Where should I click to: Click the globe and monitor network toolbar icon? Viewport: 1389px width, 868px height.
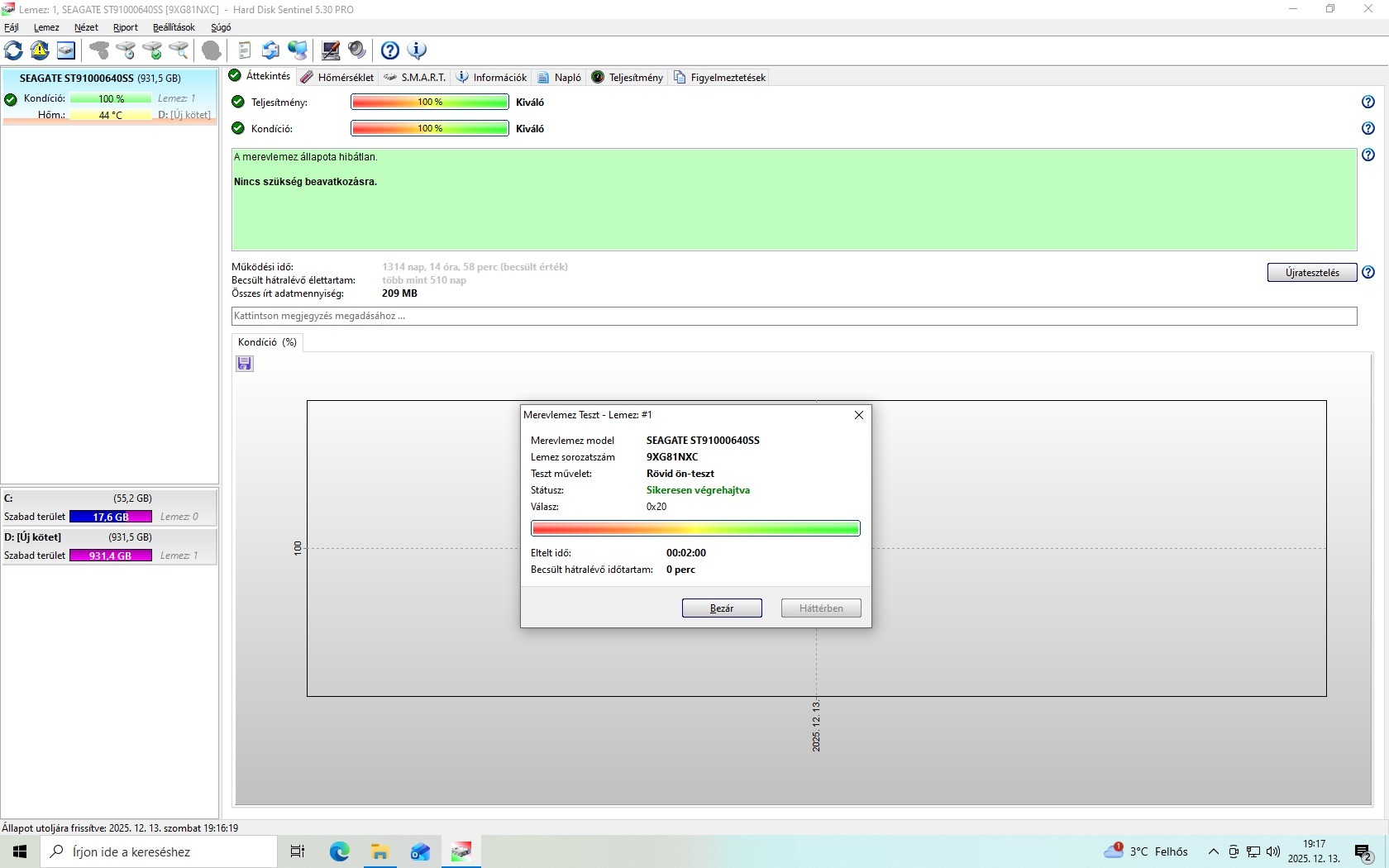298,50
